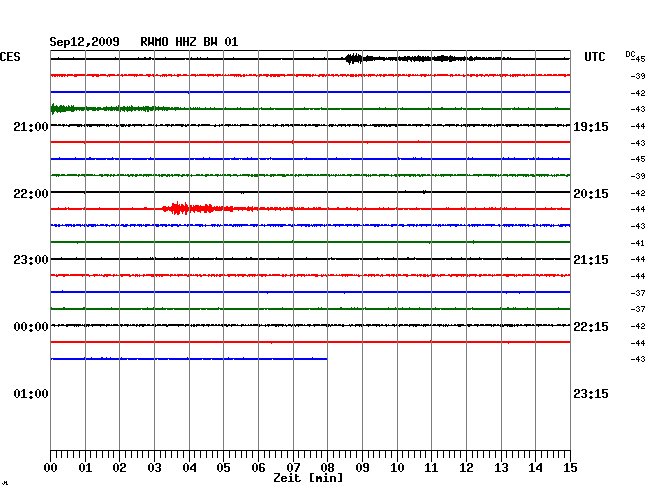Click the 20:15 UTC time label

point(591,194)
